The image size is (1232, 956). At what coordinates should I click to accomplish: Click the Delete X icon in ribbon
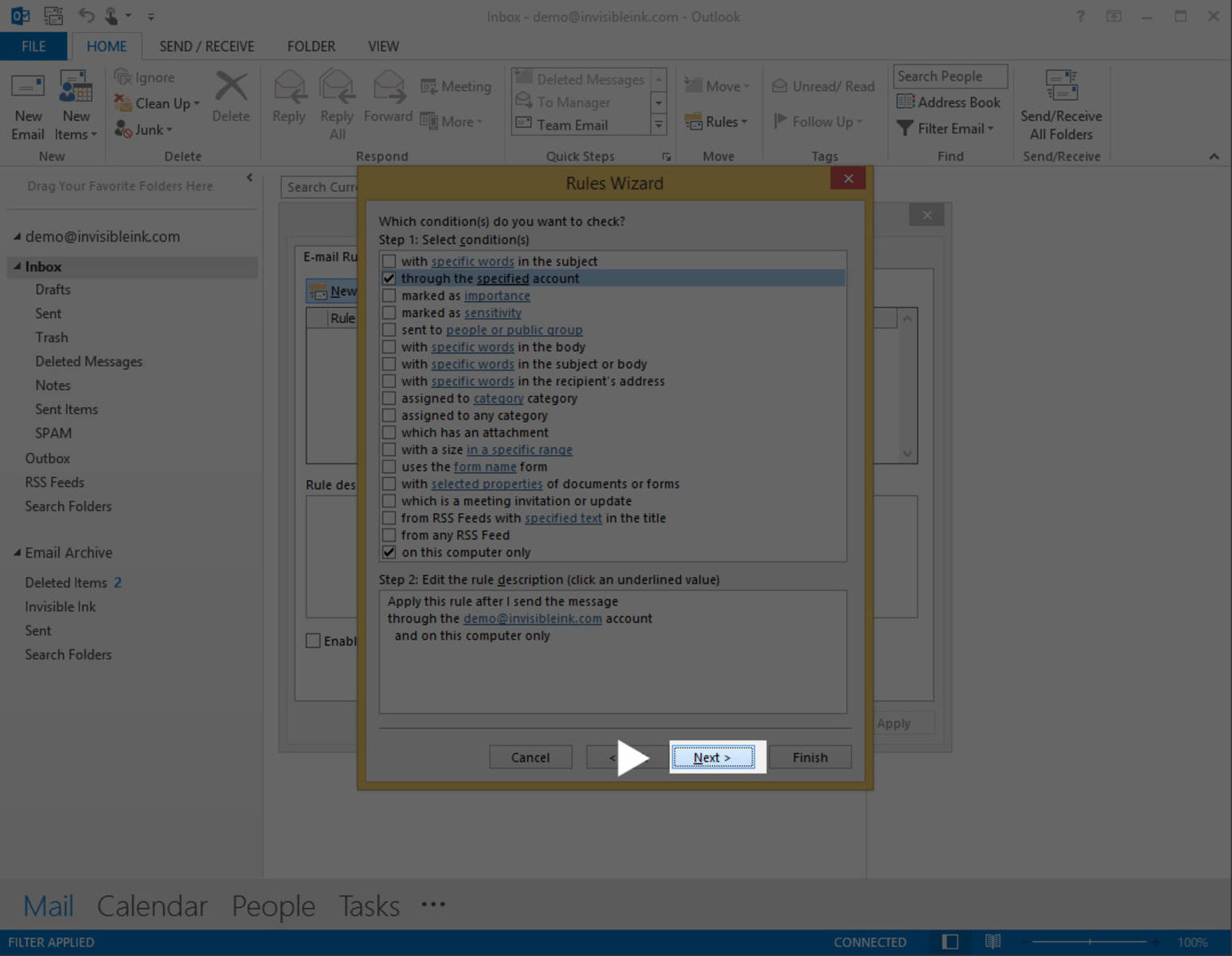point(231,86)
